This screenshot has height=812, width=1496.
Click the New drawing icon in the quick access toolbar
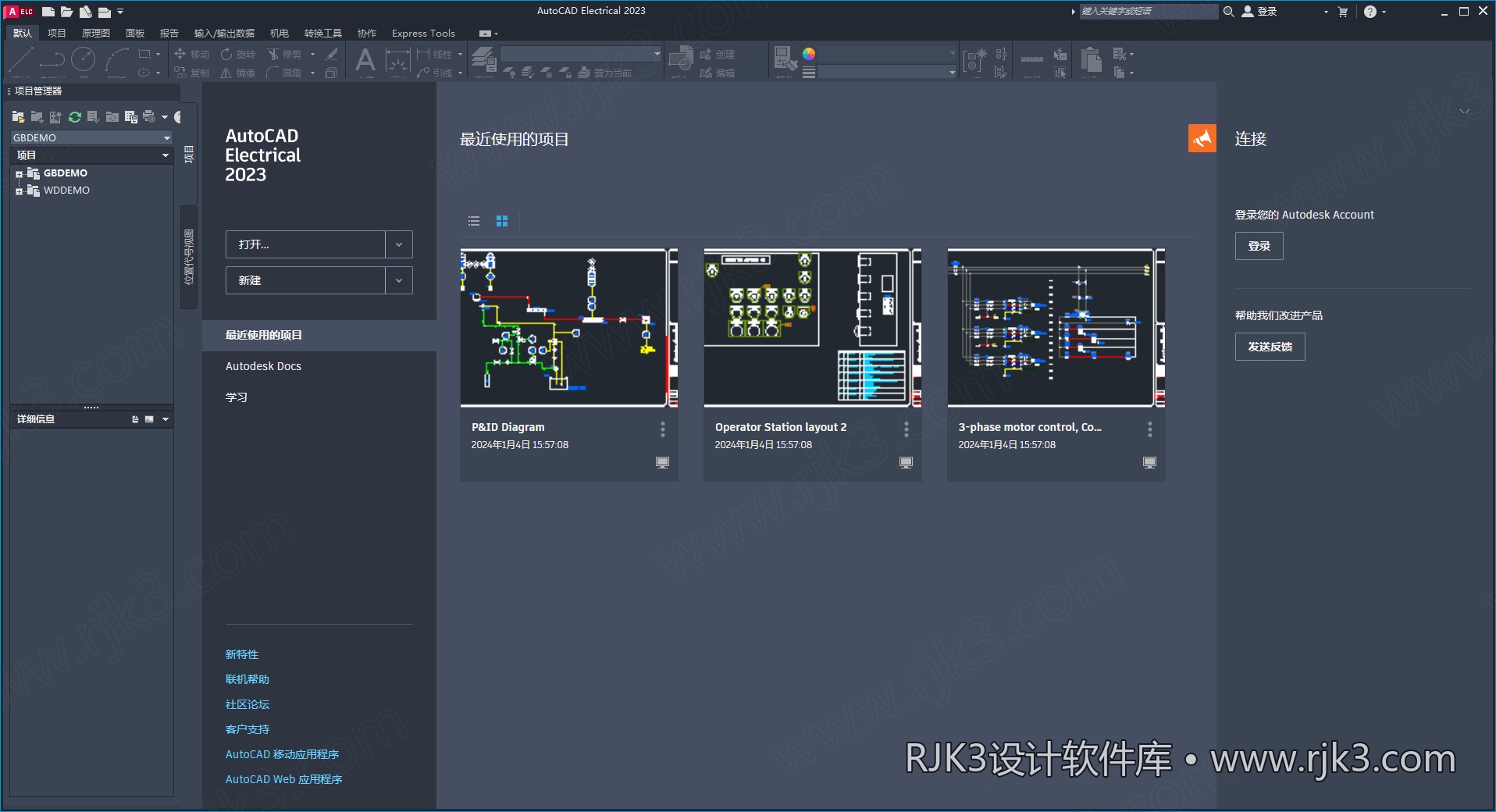pos(48,12)
